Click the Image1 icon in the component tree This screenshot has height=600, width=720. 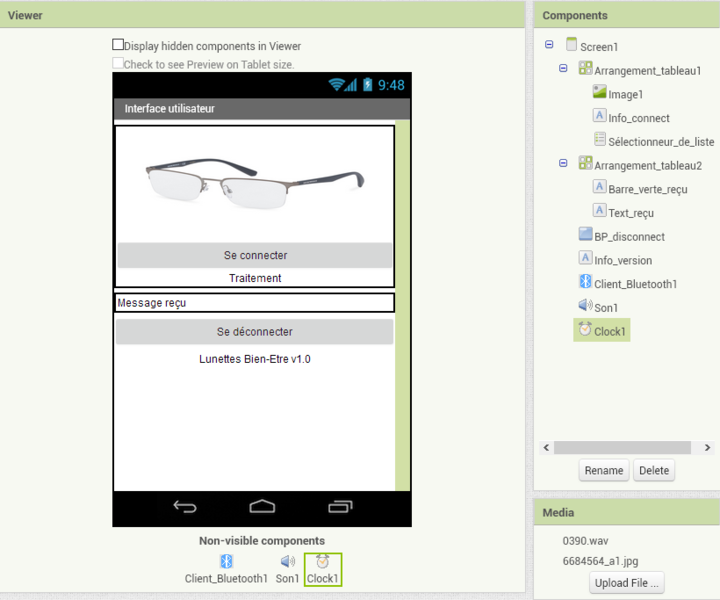point(599,92)
